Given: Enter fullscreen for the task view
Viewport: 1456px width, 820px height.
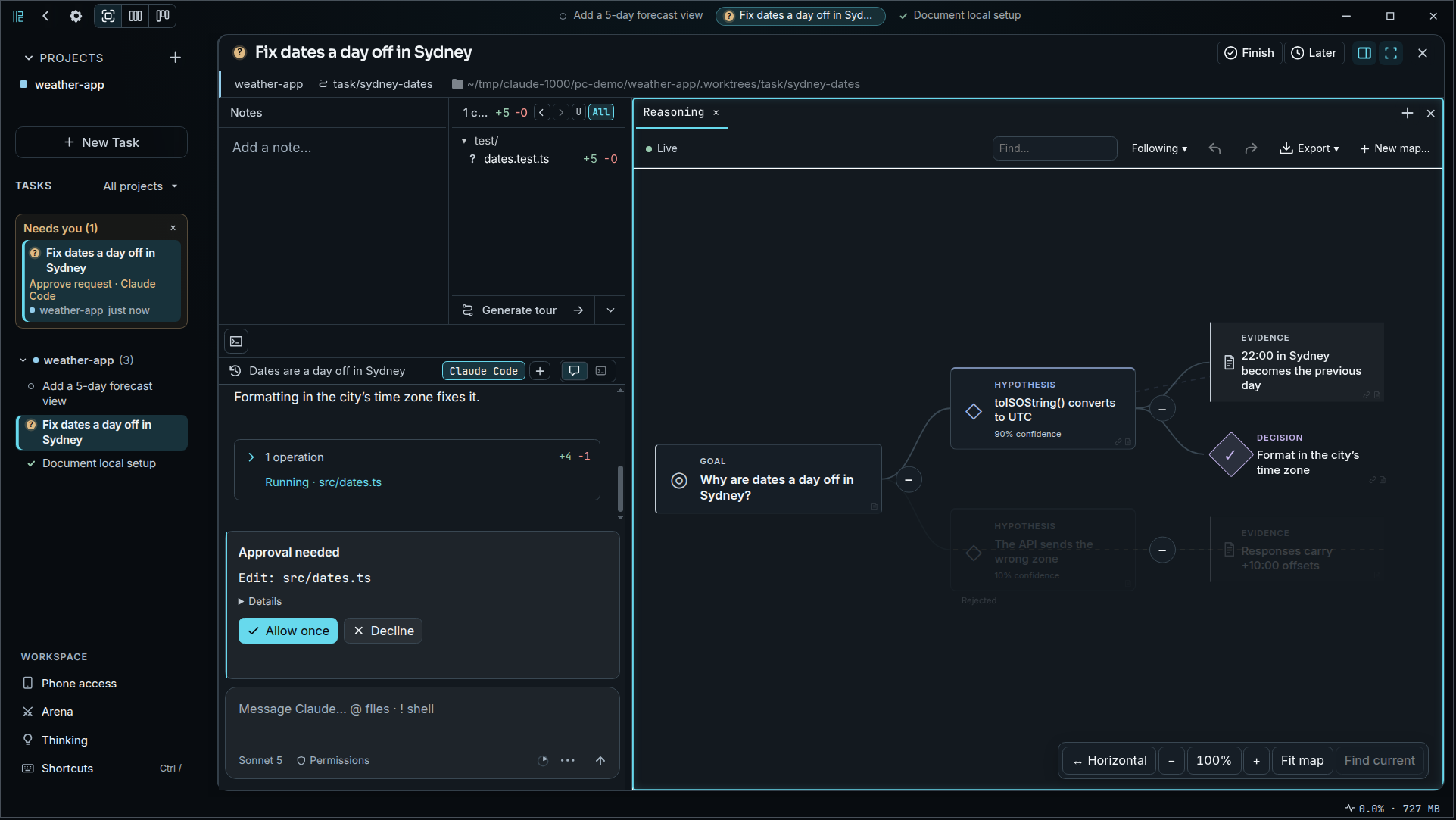Looking at the screenshot, I should [1391, 53].
